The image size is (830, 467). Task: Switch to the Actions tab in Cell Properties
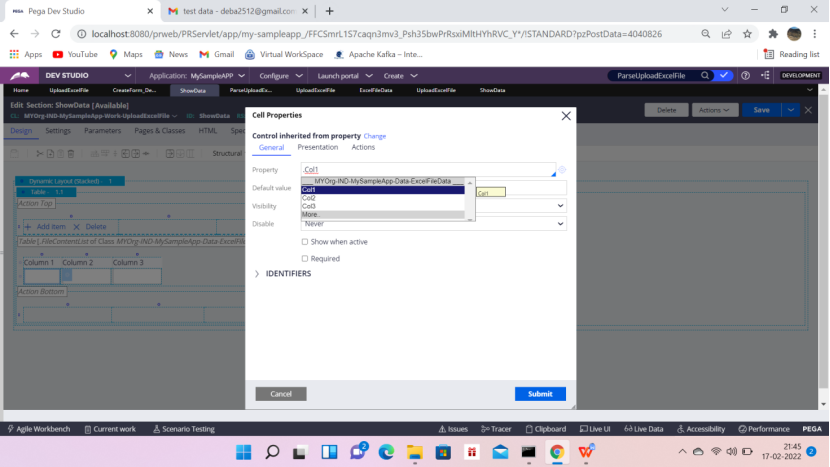[x=363, y=147]
